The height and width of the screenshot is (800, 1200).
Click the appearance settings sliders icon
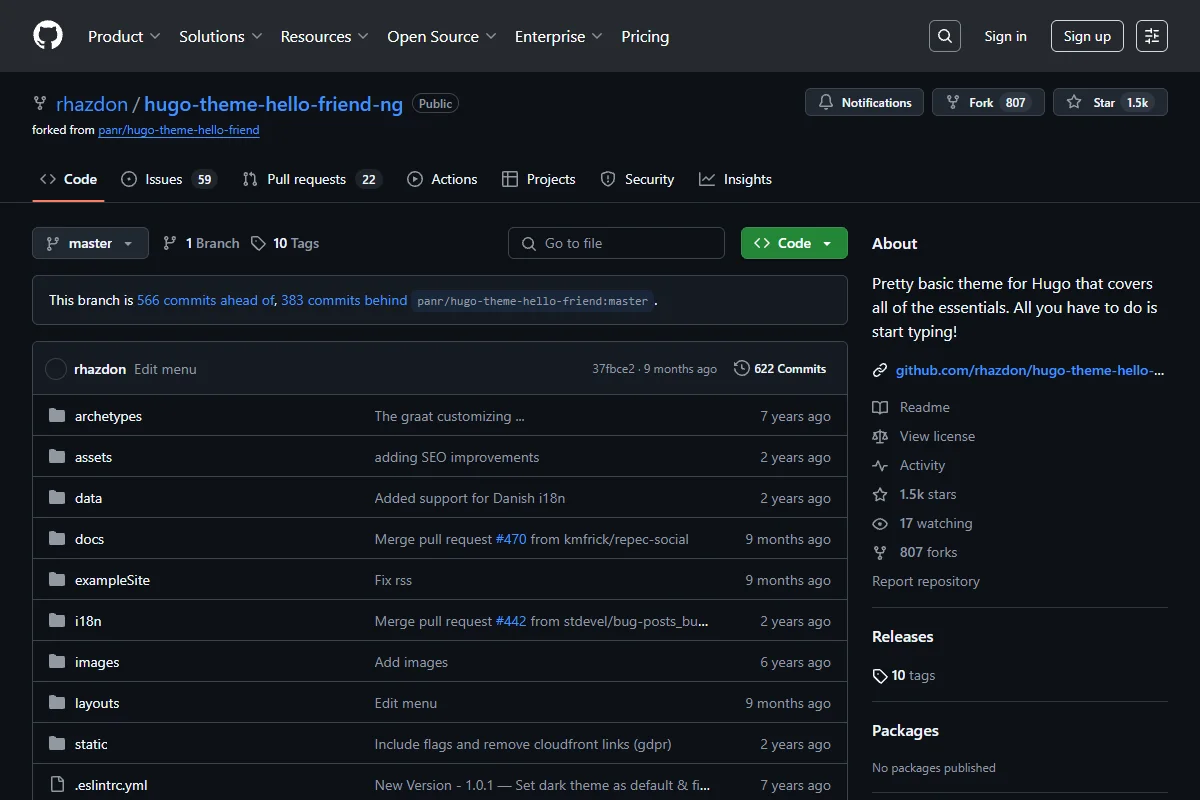(x=1152, y=36)
